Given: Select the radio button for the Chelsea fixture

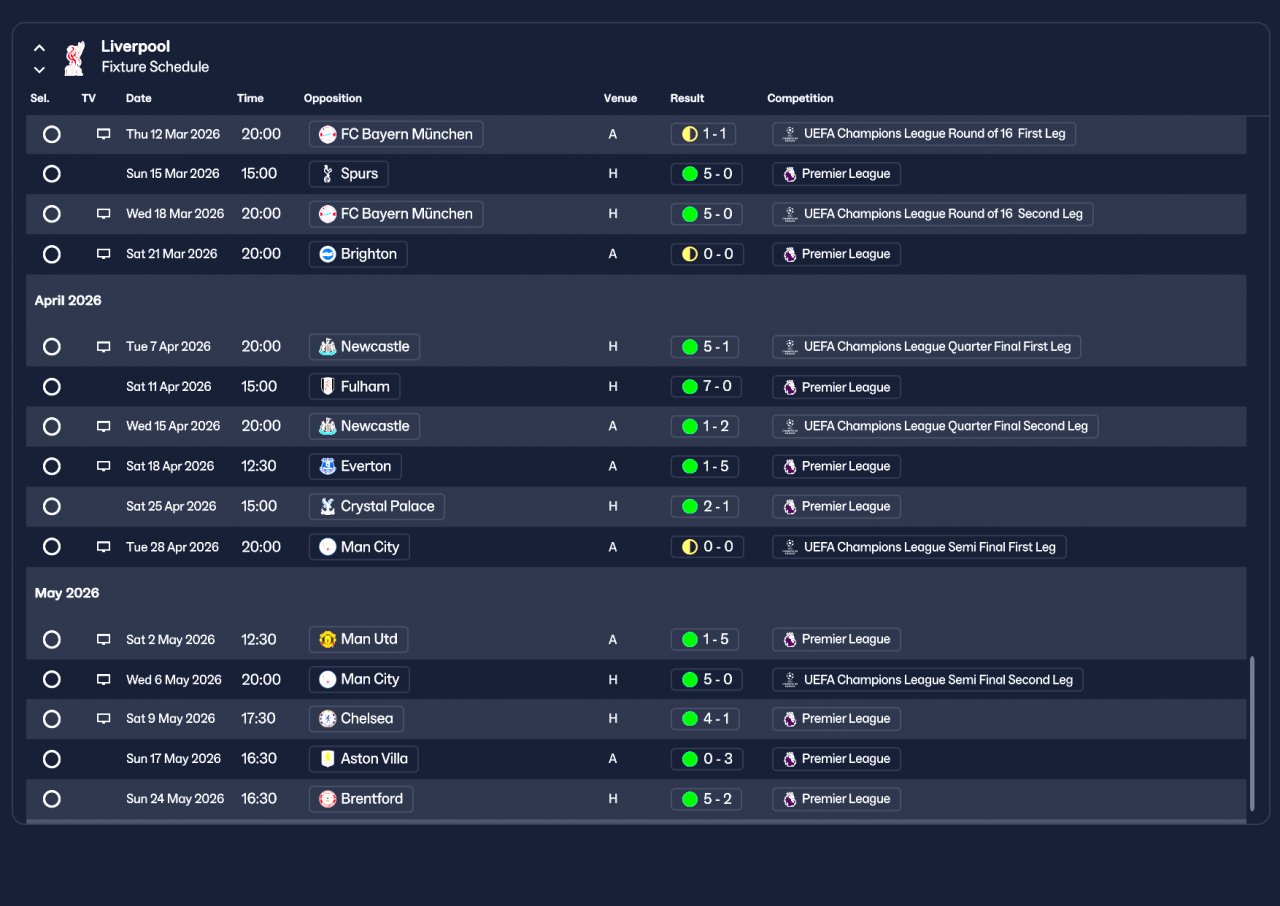Looking at the screenshot, I should tap(52, 719).
